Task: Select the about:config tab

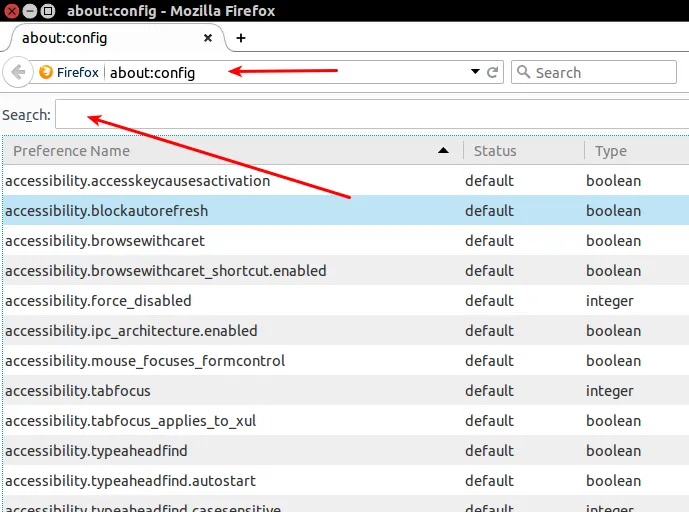Action: [115, 38]
